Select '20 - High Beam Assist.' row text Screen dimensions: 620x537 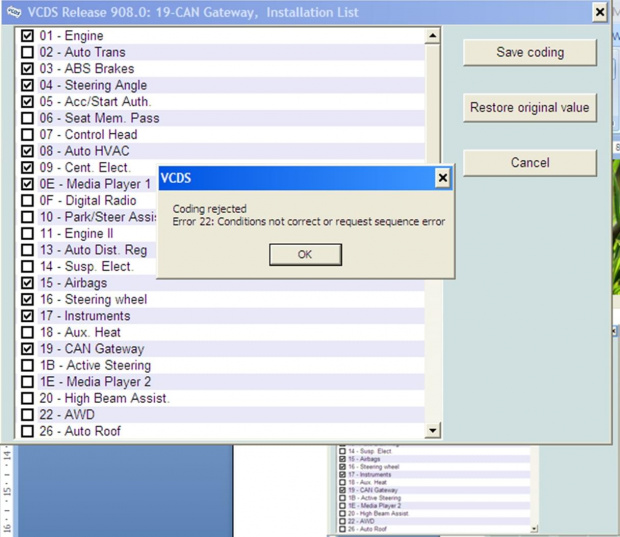(104, 398)
